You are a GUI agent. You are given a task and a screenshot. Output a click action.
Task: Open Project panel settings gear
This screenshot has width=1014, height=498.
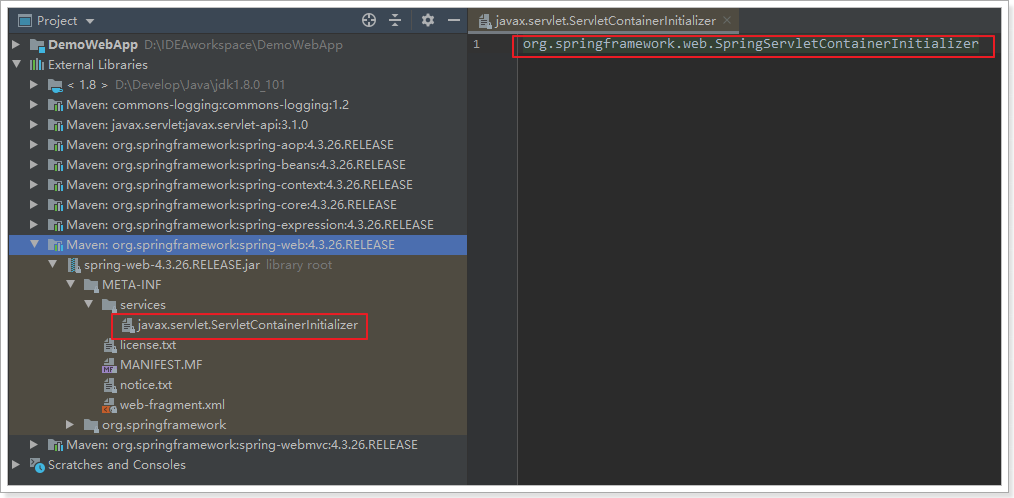pyautogui.click(x=427, y=21)
